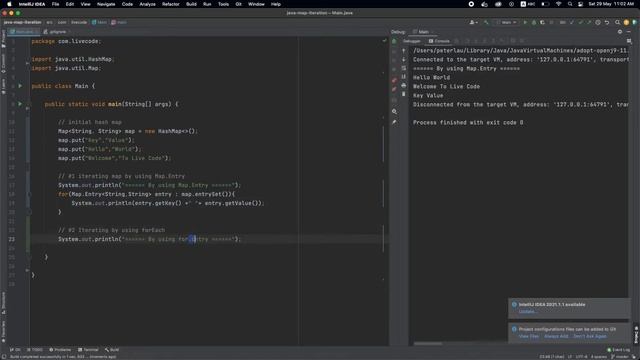Open the TODO tool window
This screenshot has height=360, width=640.
pyautogui.click(x=35, y=350)
